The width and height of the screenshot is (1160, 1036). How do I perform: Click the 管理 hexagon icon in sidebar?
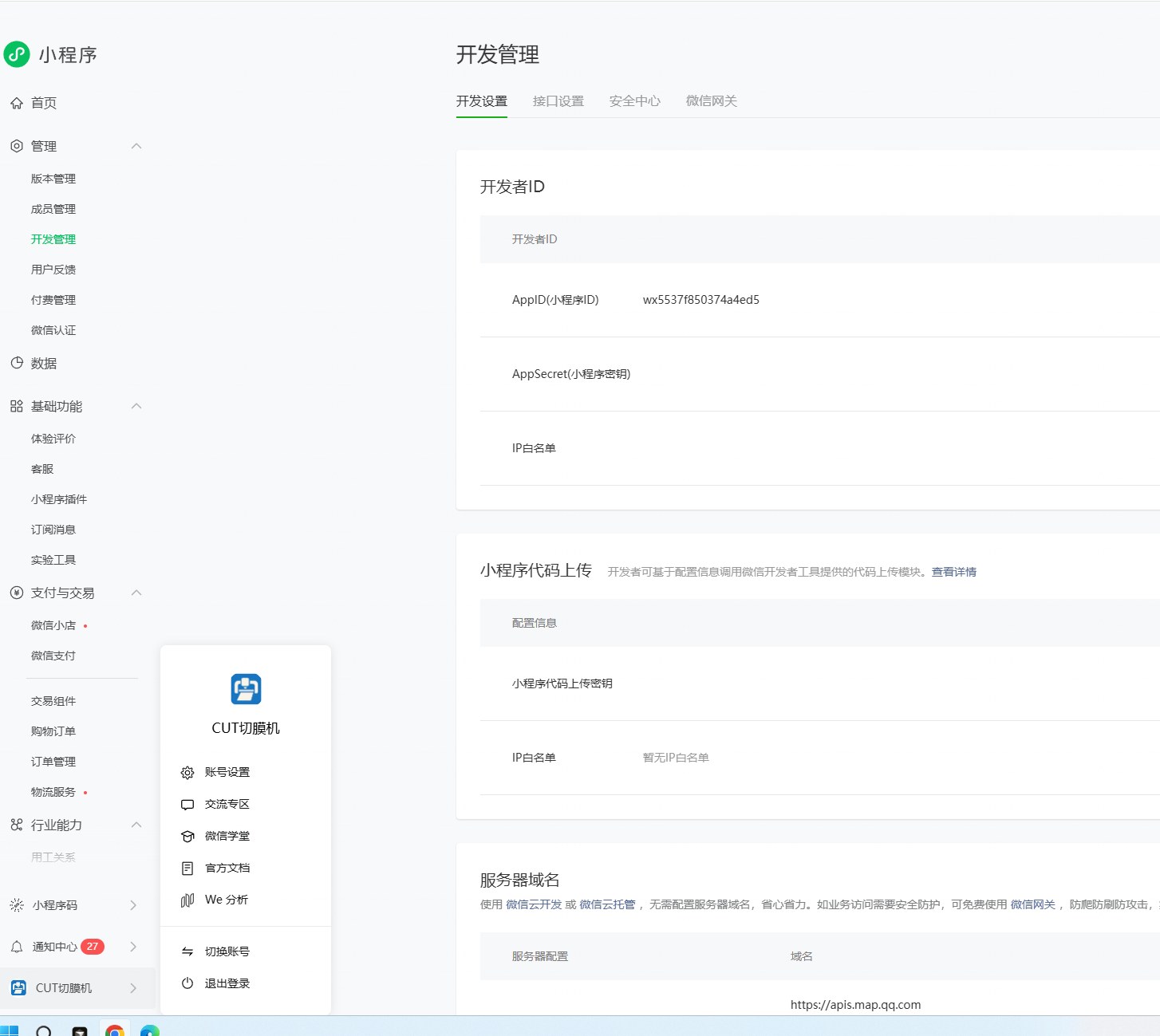tap(17, 146)
